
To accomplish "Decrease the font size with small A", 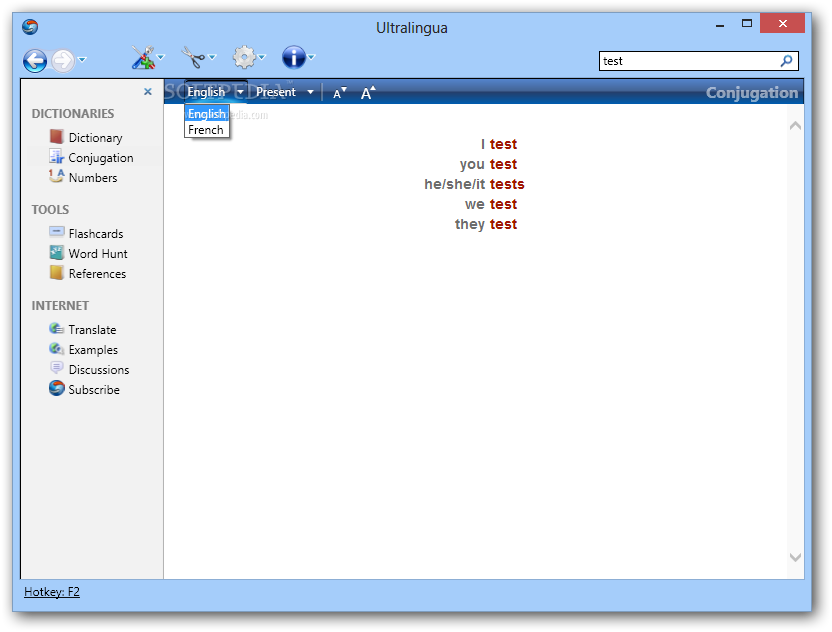I will pyautogui.click(x=340, y=93).
